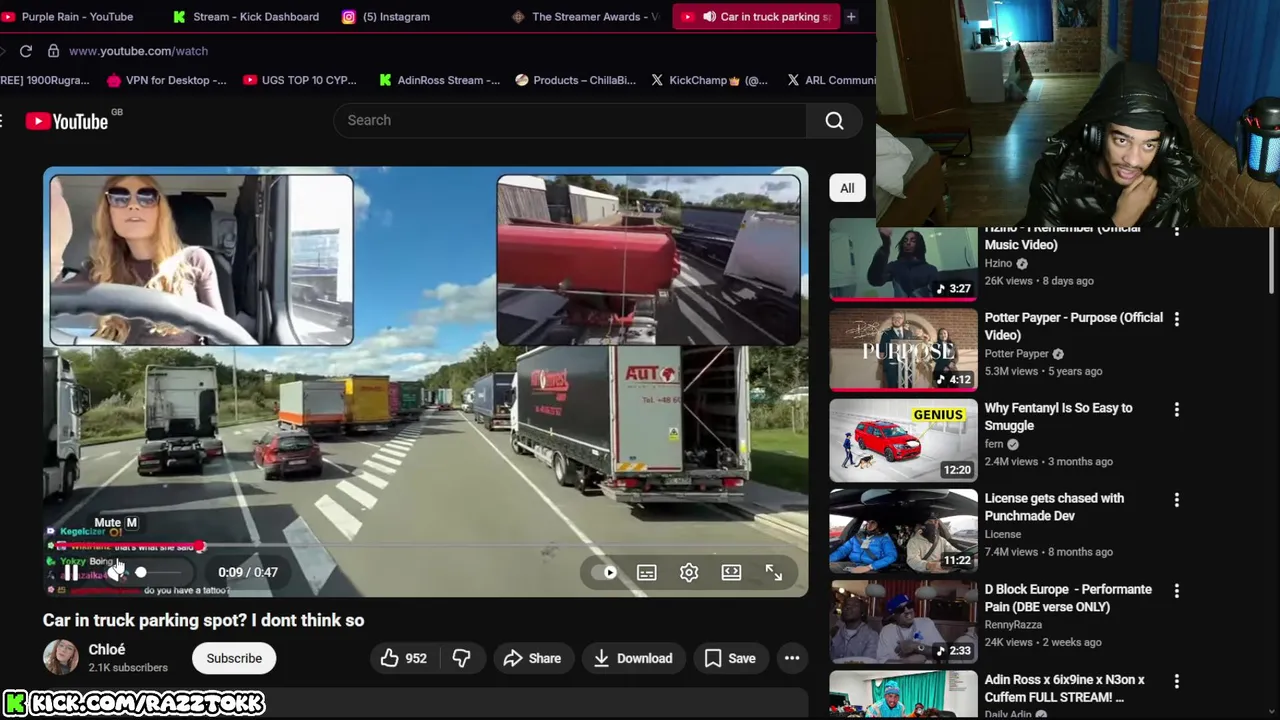This screenshot has width=1280, height=720.
Task: Focus the YouTube Search field
Action: [x=570, y=120]
